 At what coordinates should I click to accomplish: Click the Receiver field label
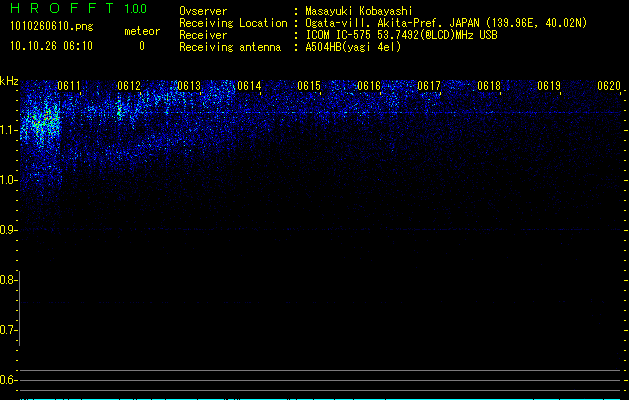click(203, 35)
